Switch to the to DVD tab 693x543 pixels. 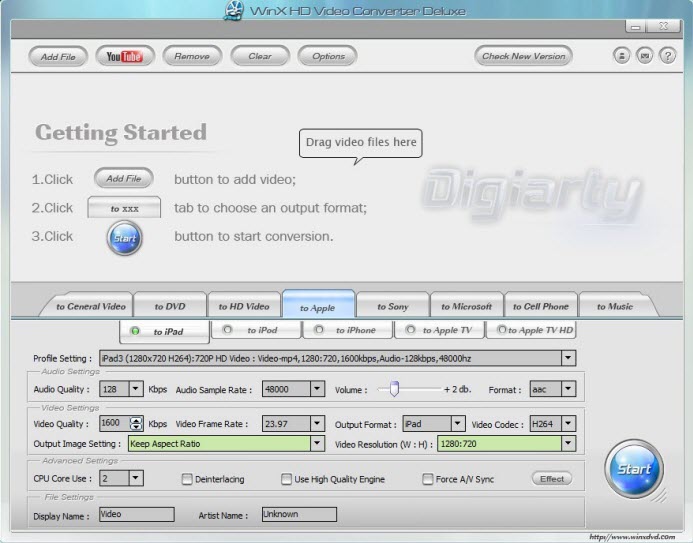tap(170, 306)
